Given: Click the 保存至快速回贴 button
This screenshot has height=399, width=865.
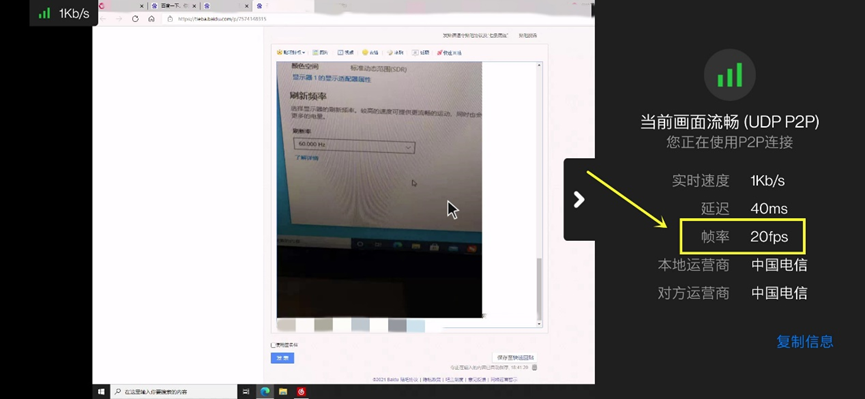Looking at the screenshot, I should point(514,358).
